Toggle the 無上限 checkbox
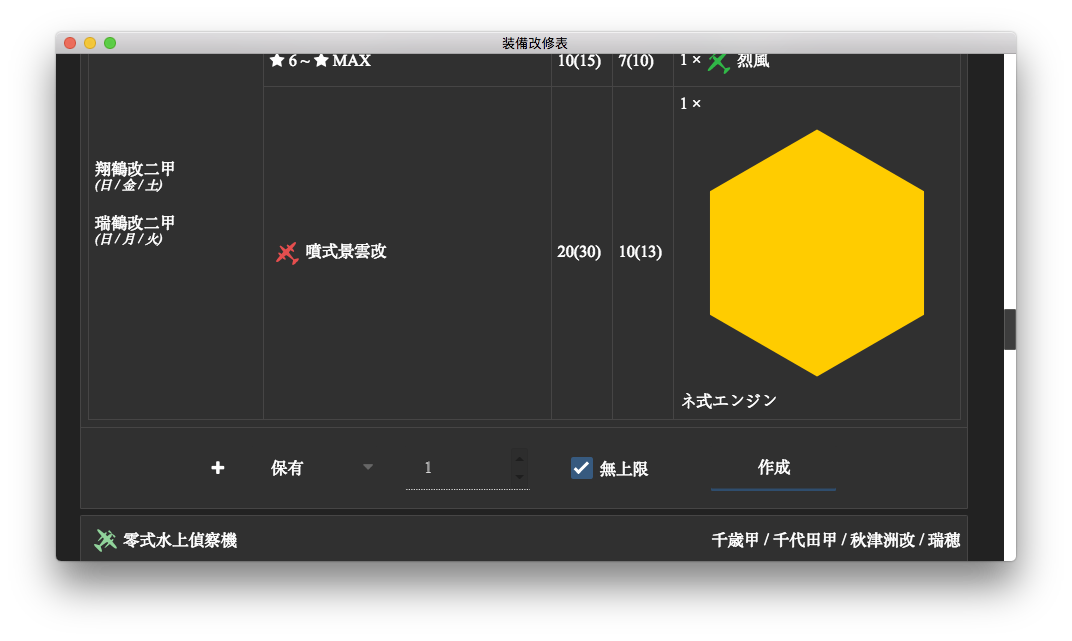Viewport: 1072px width, 641px height. tap(581, 468)
